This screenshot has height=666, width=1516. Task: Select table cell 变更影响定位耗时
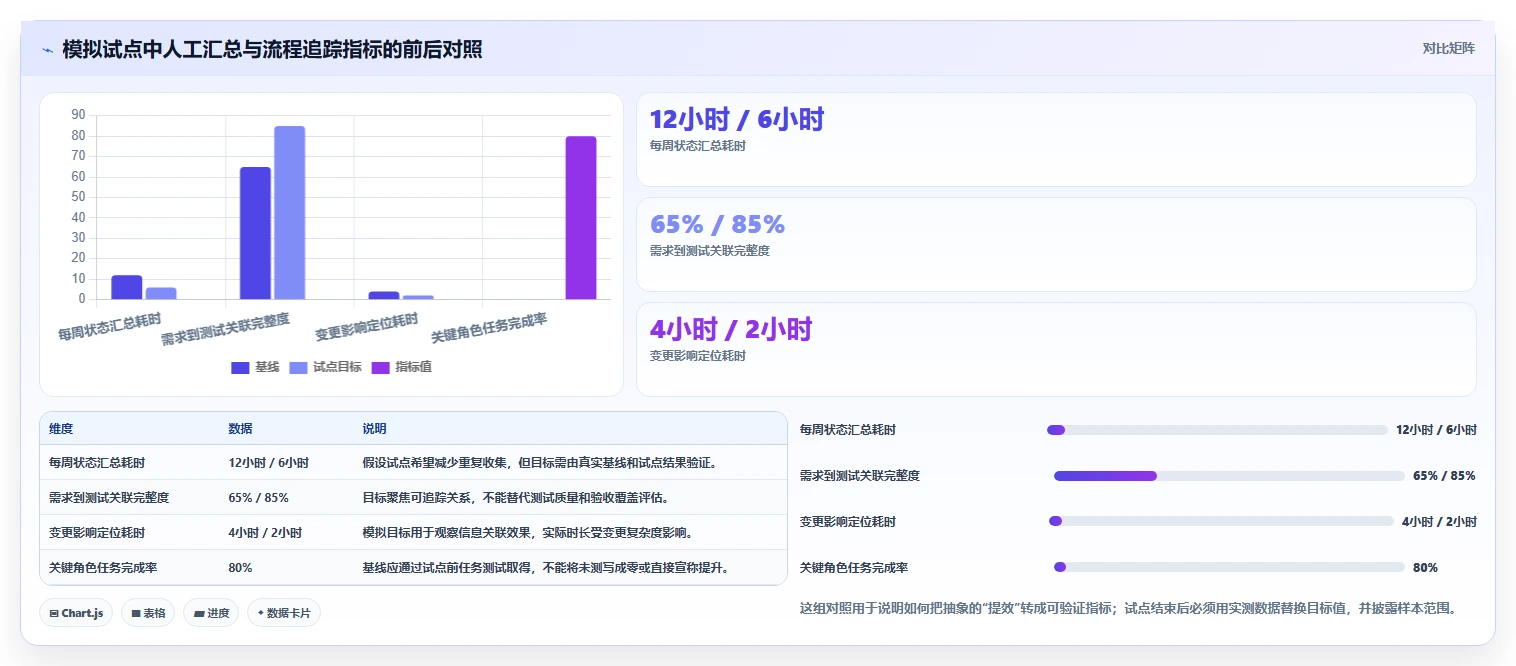97,532
